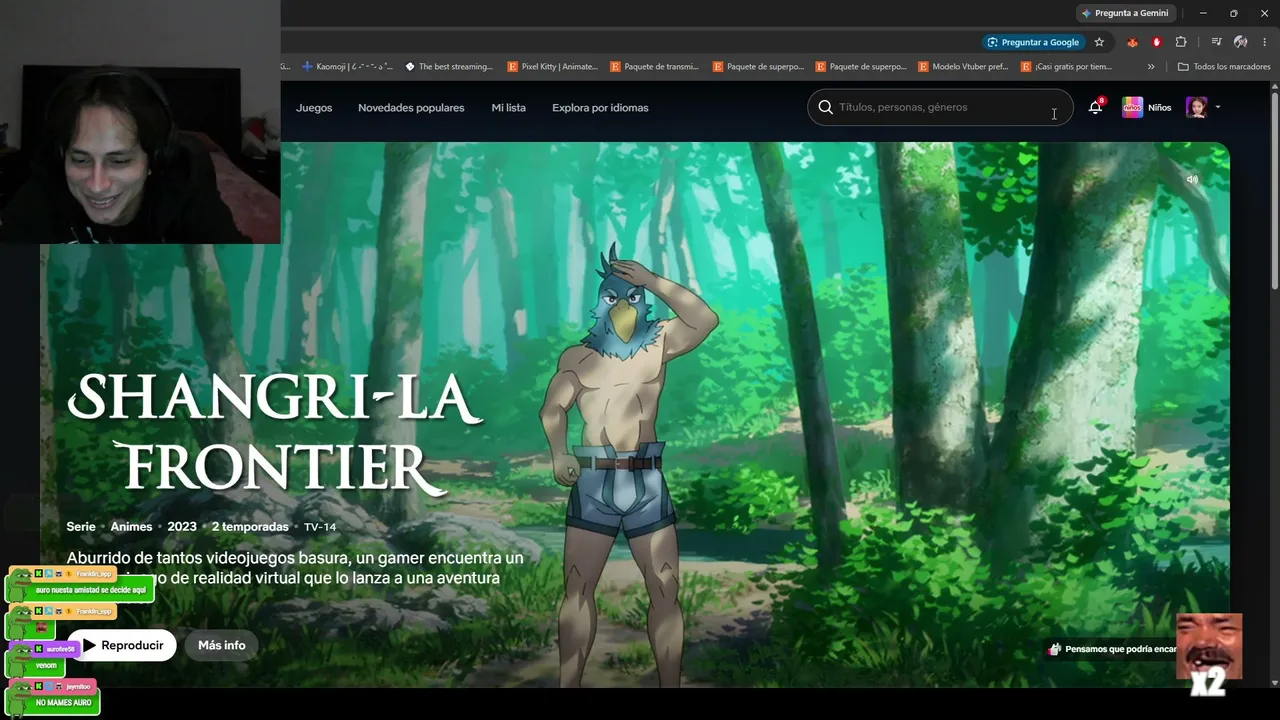Open the Juegos section

314,108
